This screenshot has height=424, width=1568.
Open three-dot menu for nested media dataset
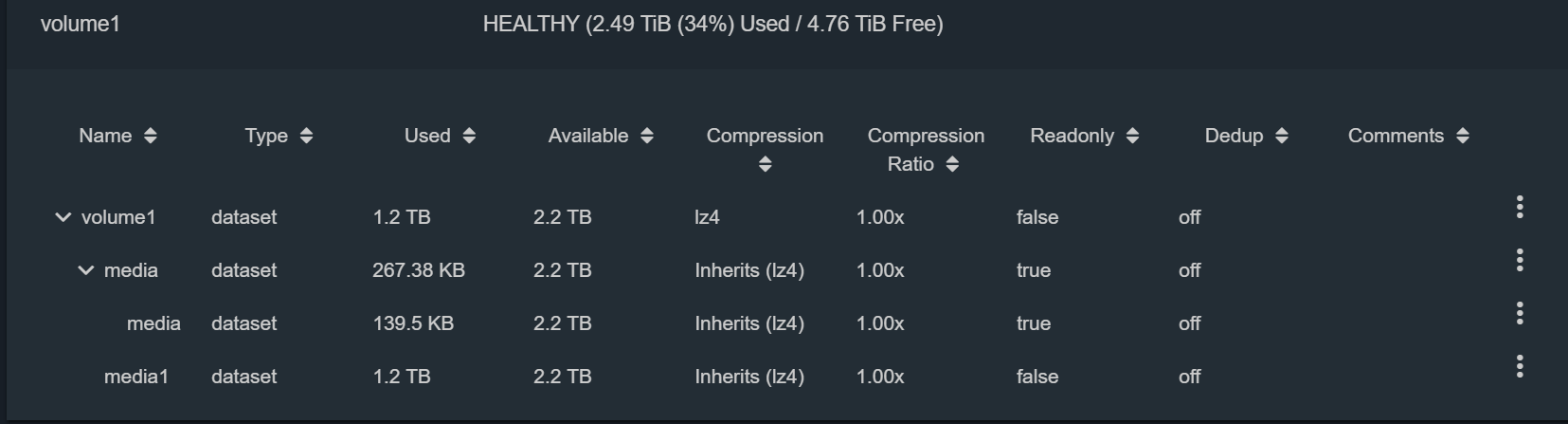pyautogui.click(x=1520, y=313)
